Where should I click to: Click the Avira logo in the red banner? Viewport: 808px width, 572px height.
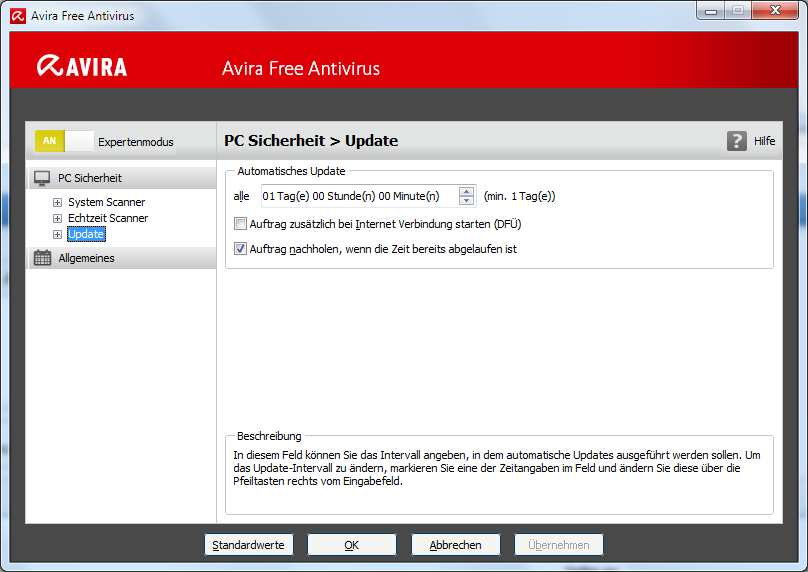[x=82, y=66]
